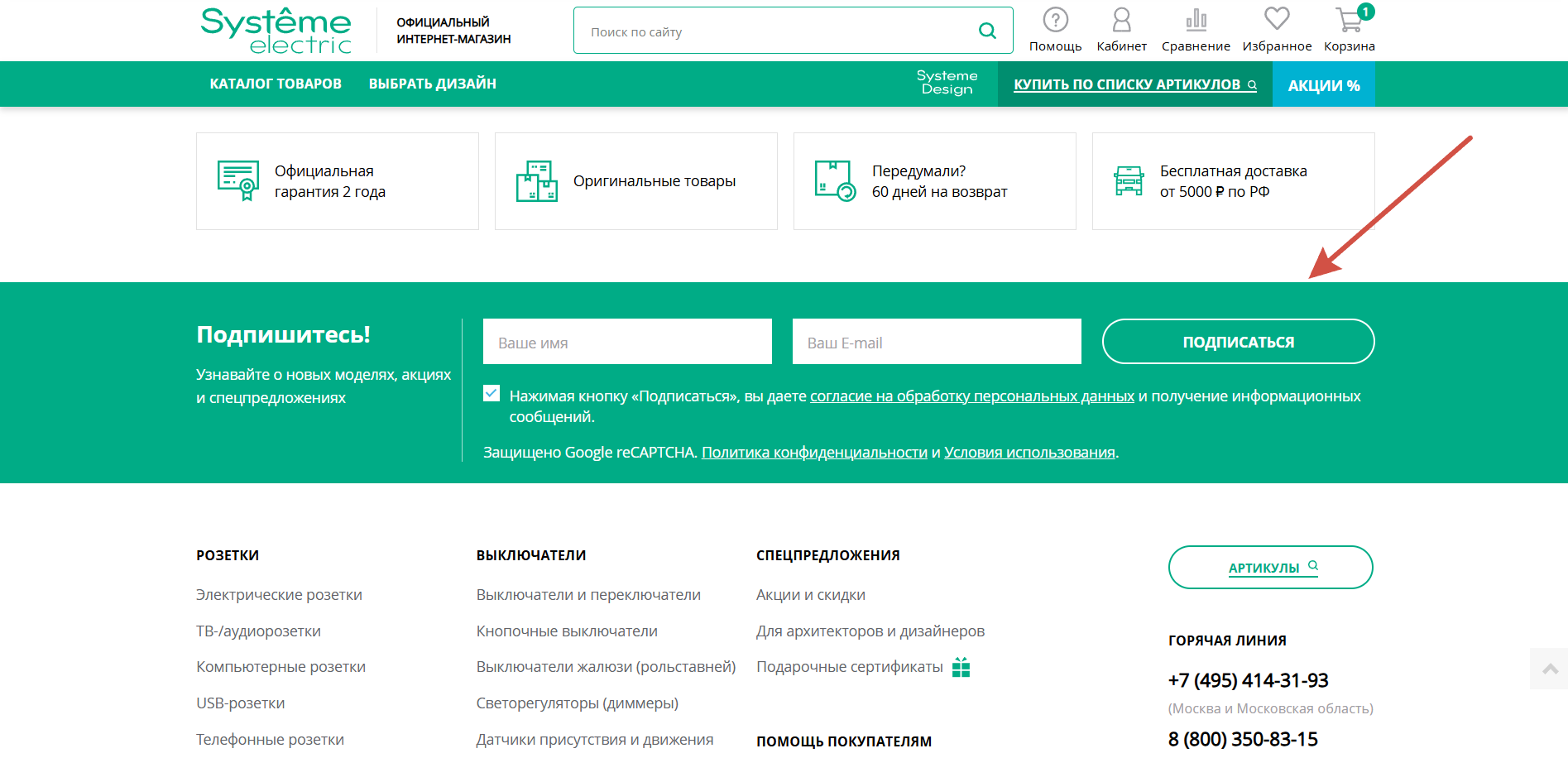This screenshot has height=758, width=1568.
Task: Open Помощь help icon
Action: point(1055,19)
